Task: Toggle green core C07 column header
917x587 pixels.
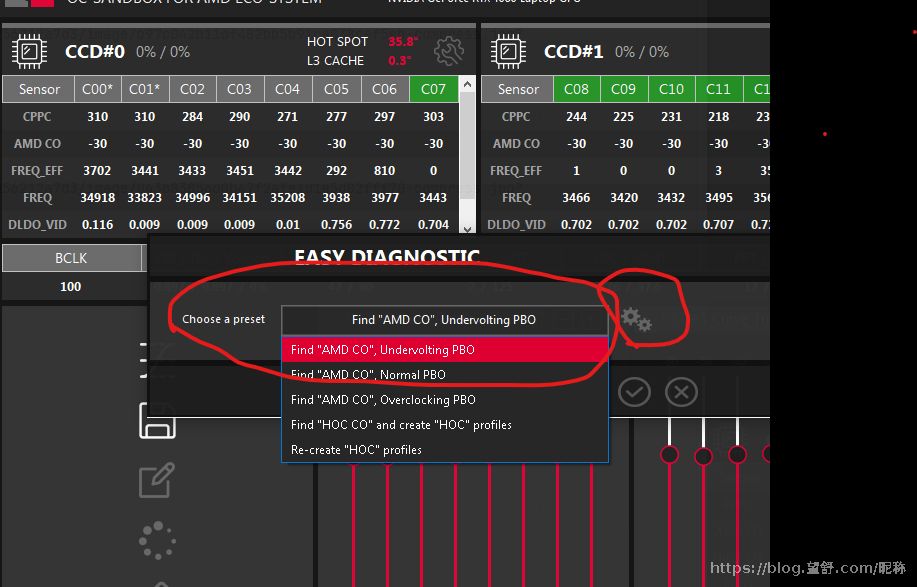Action: (x=433, y=89)
